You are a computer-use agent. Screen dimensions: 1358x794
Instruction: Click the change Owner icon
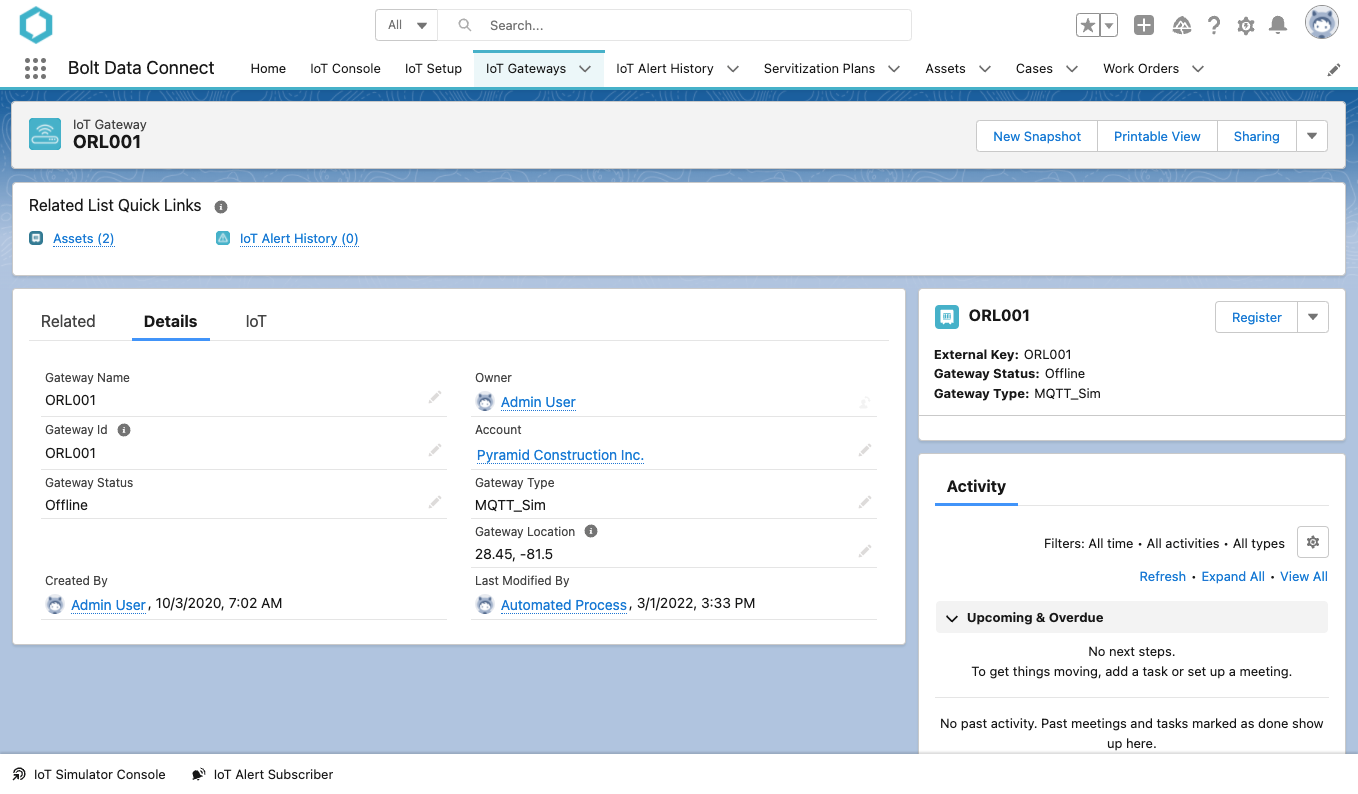865,402
